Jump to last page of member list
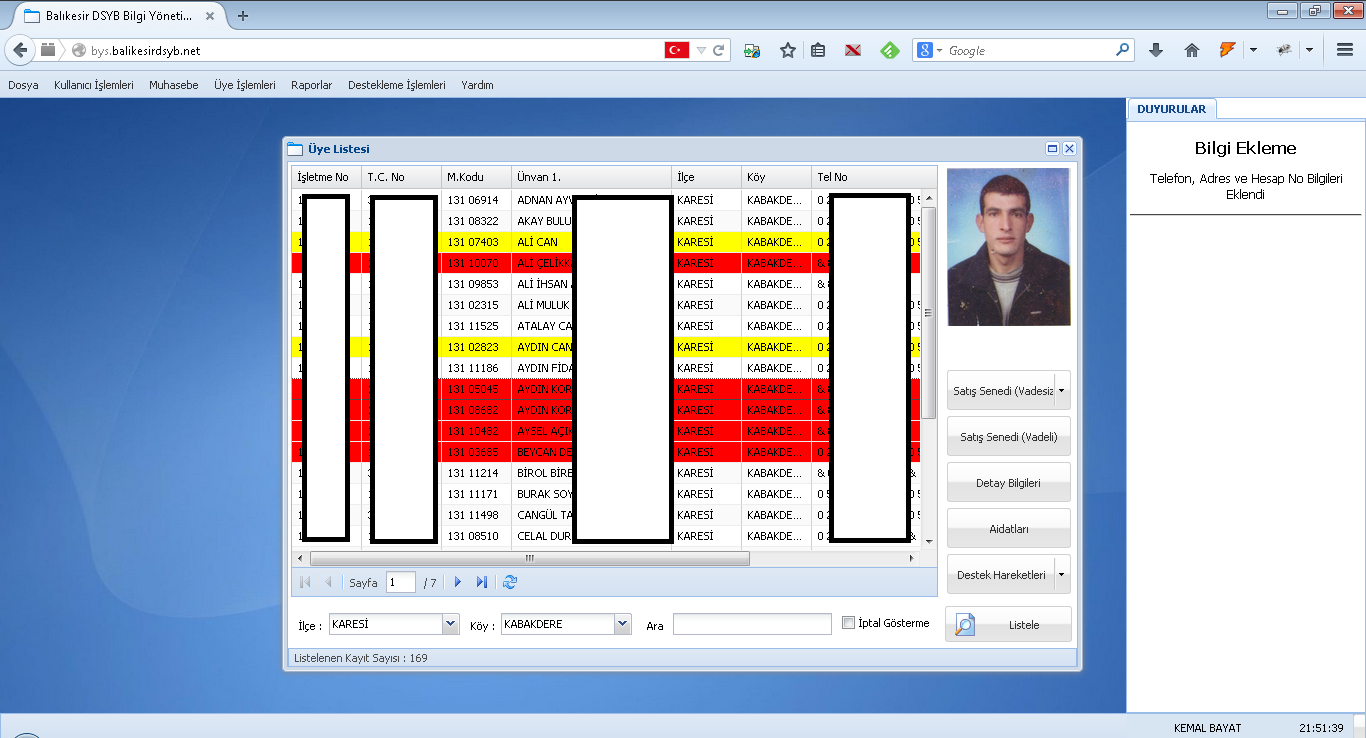Viewport: 1366px width, 738px height. coord(482,582)
